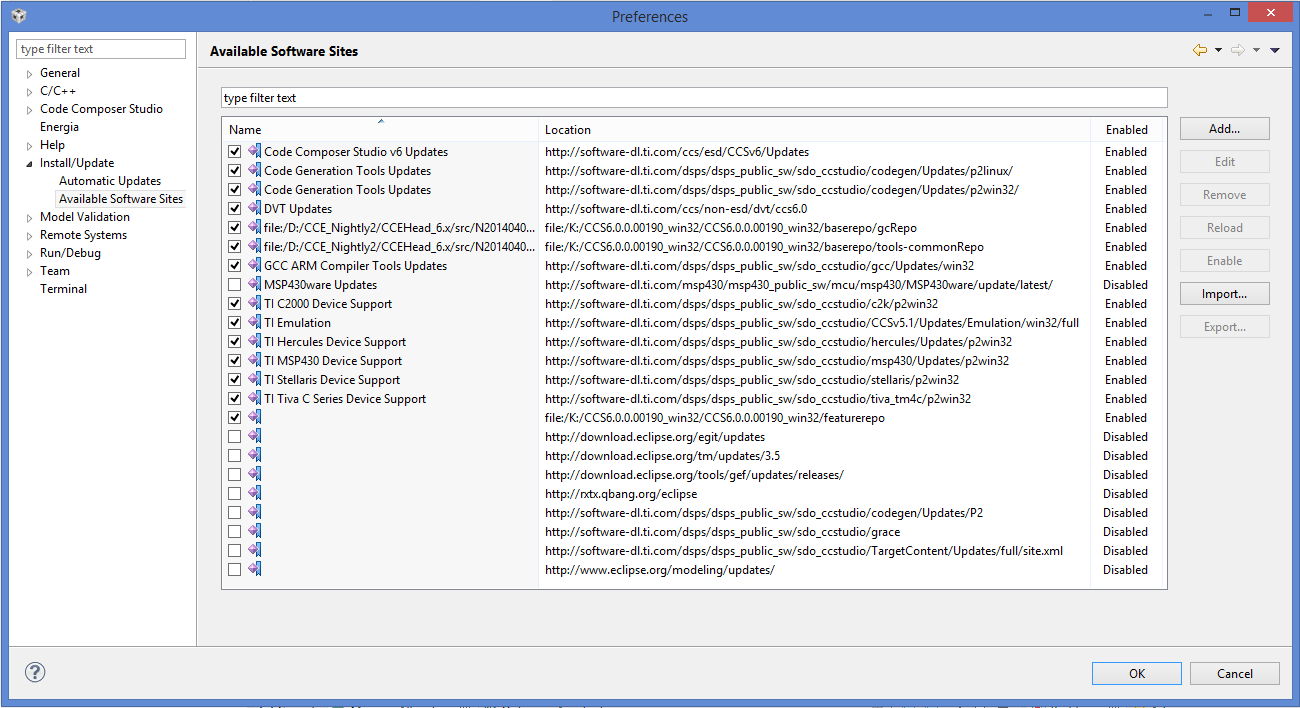The width and height of the screenshot is (1300, 708).
Task: Click site icon for DVT Updates row
Action: click(254, 209)
